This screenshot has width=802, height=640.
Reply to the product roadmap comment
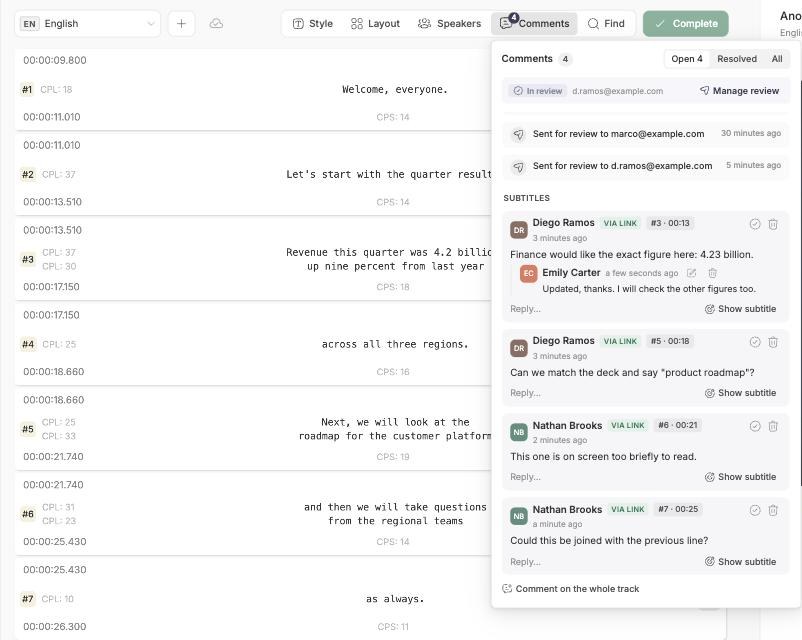pos(525,392)
